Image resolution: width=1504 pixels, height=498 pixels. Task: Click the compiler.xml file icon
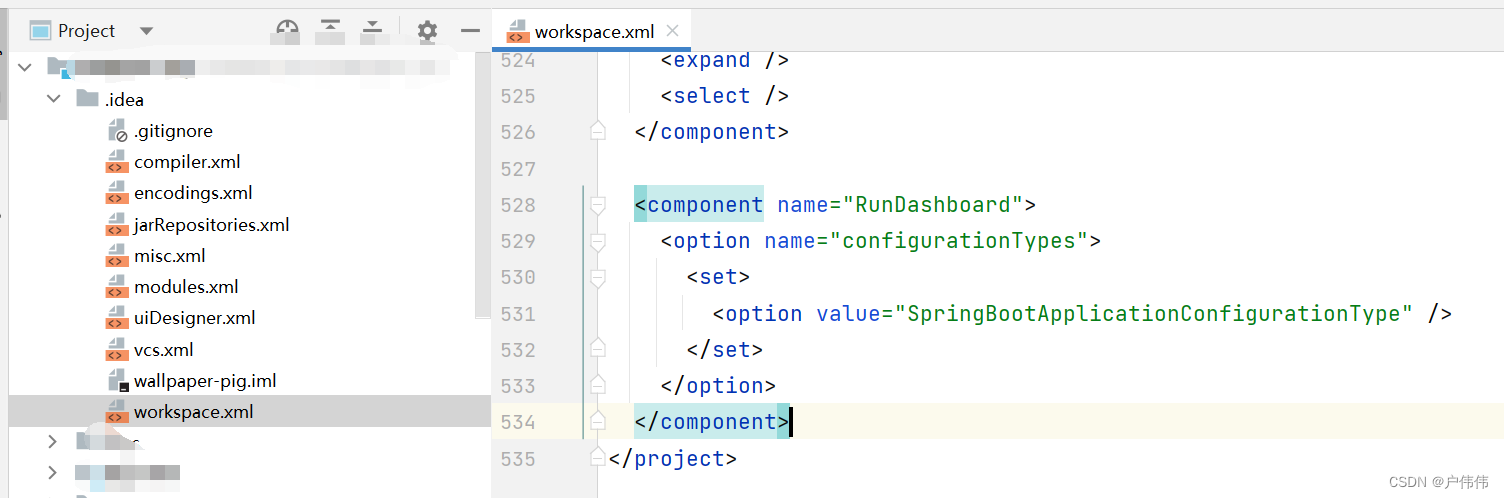coord(117,162)
